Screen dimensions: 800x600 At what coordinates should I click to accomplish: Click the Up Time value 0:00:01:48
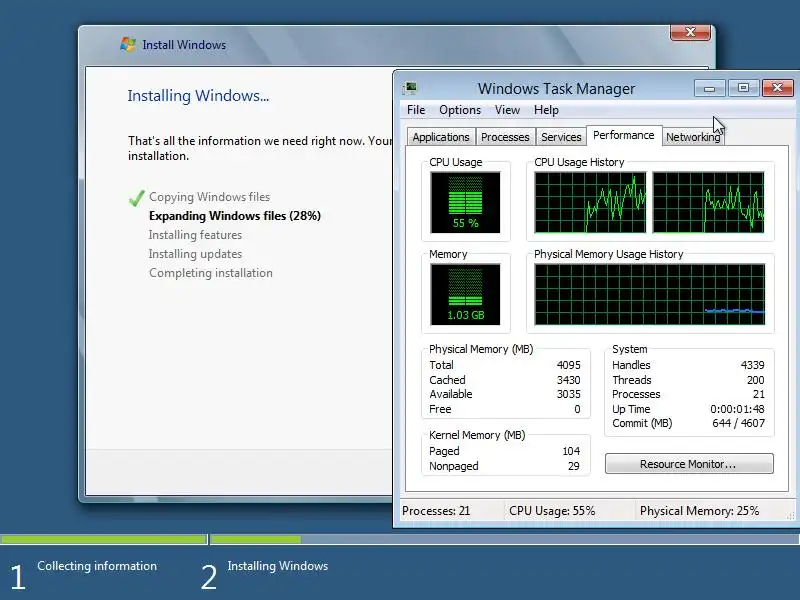[x=737, y=409]
